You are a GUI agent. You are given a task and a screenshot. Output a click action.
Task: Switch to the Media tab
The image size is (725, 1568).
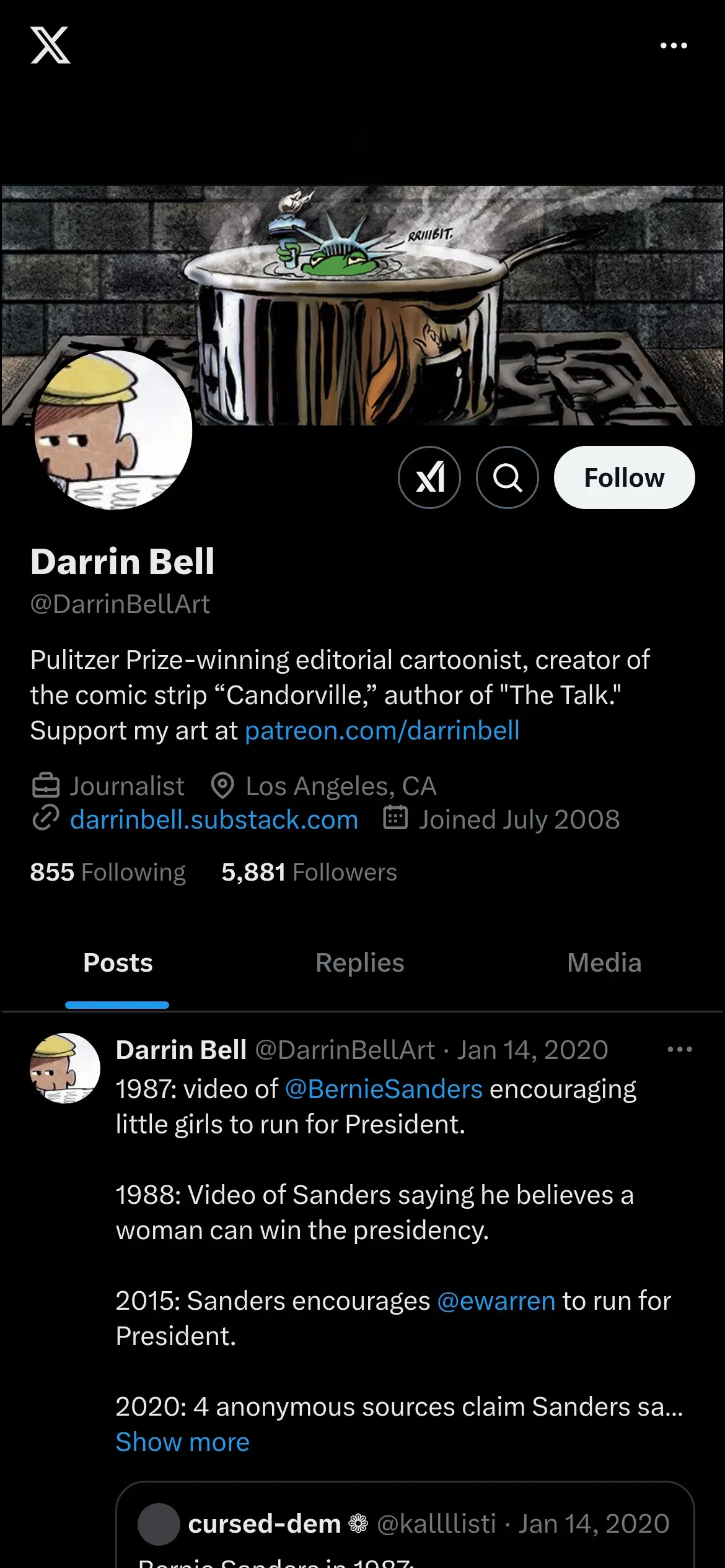pos(604,963)
